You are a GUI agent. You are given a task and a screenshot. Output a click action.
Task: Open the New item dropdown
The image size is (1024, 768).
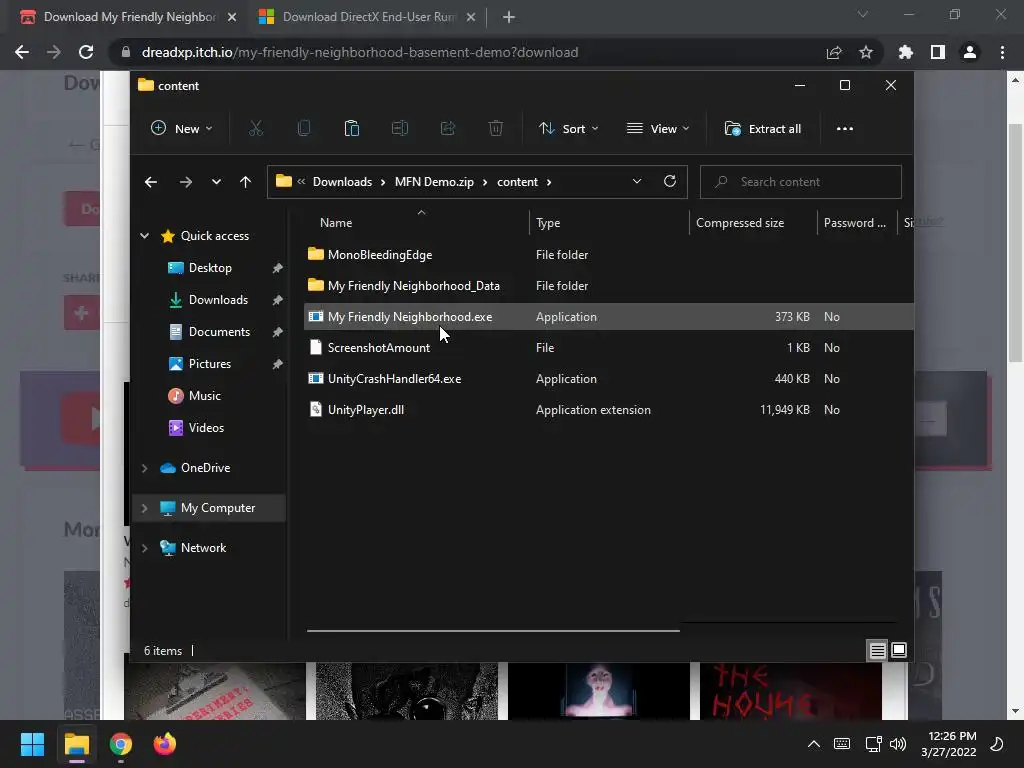click(x=182, y=129)
